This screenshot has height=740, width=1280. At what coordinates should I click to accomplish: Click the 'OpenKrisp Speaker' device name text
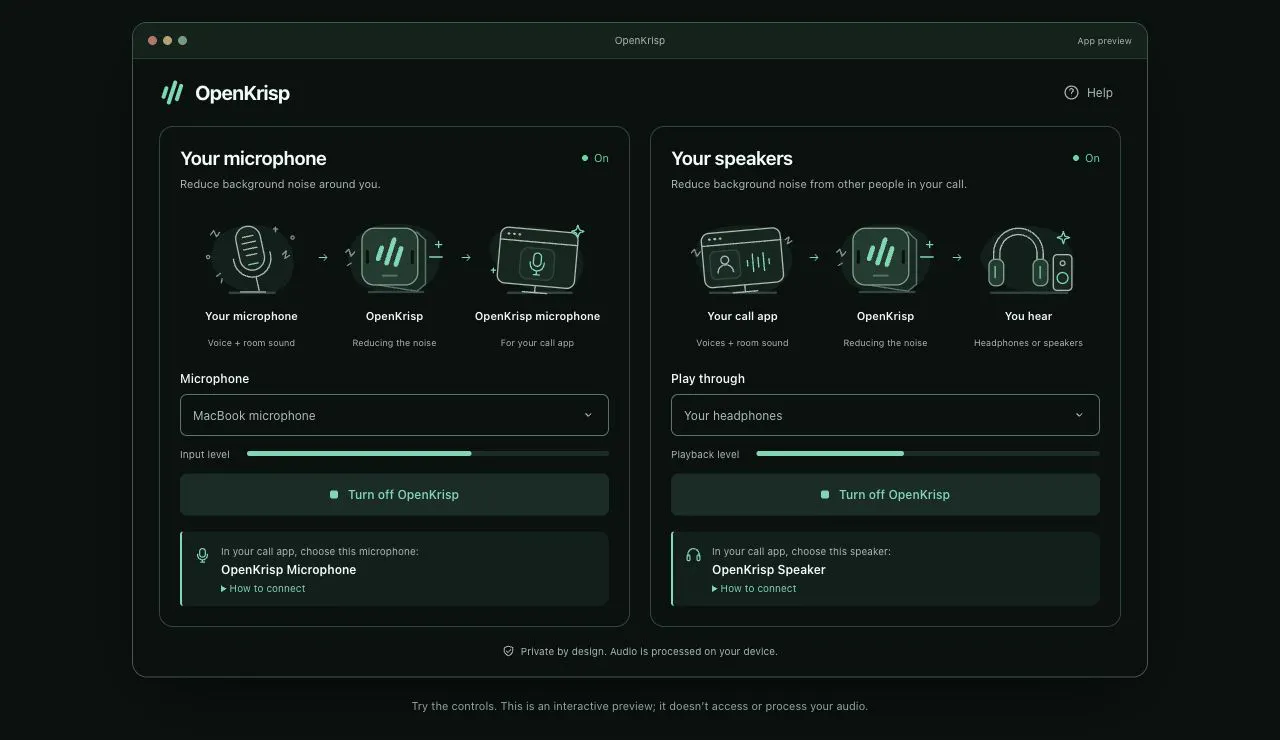point(769,570)
